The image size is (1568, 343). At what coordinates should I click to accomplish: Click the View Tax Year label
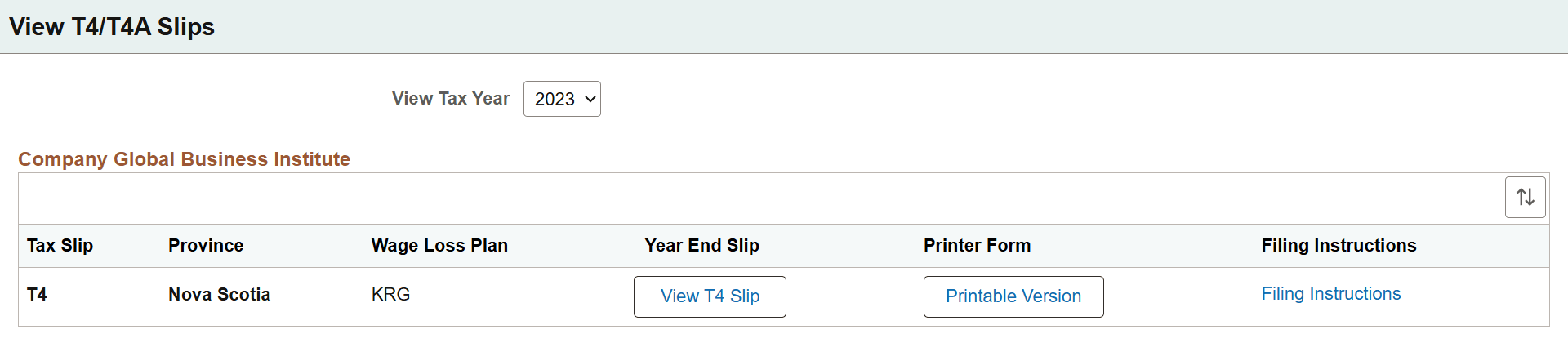tap(450, 99)
